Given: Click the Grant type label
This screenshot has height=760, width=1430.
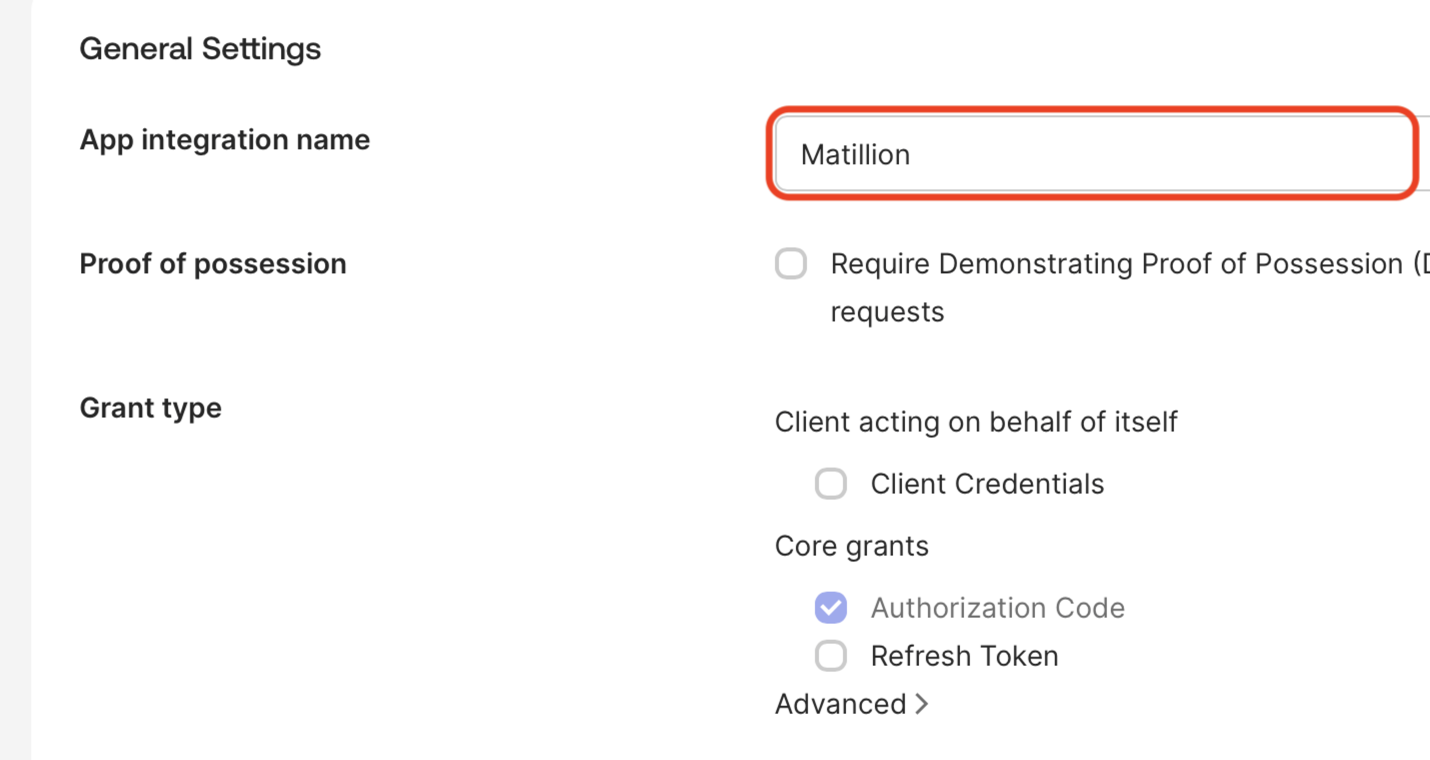Looking at the screenshot, I should pos(150,407).
